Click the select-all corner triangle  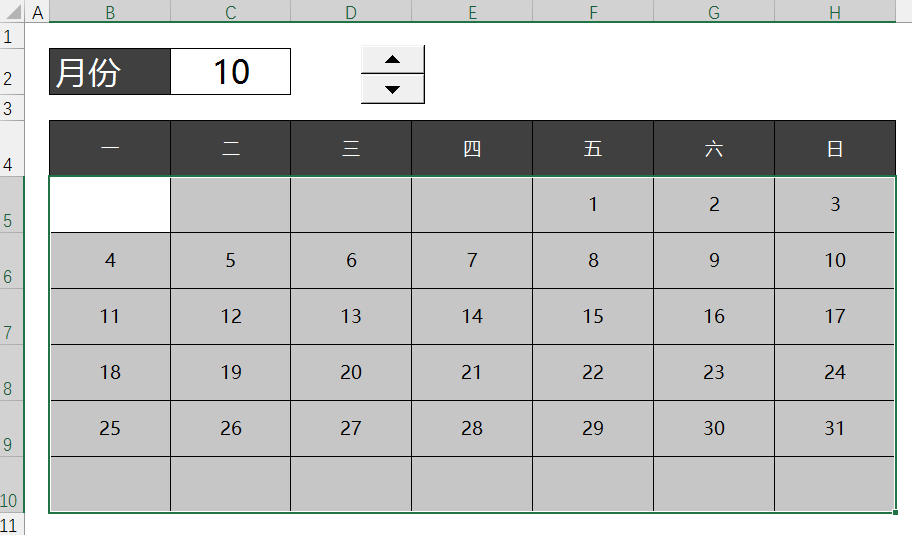pyautogui.click(x=12, y=11)
